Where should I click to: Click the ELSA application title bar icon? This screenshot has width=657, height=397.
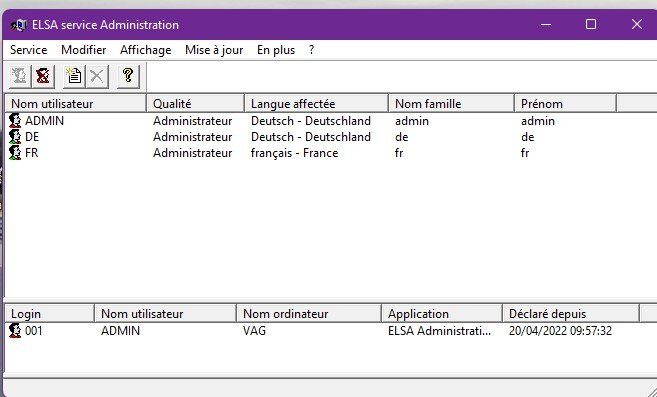pos(19,25)
